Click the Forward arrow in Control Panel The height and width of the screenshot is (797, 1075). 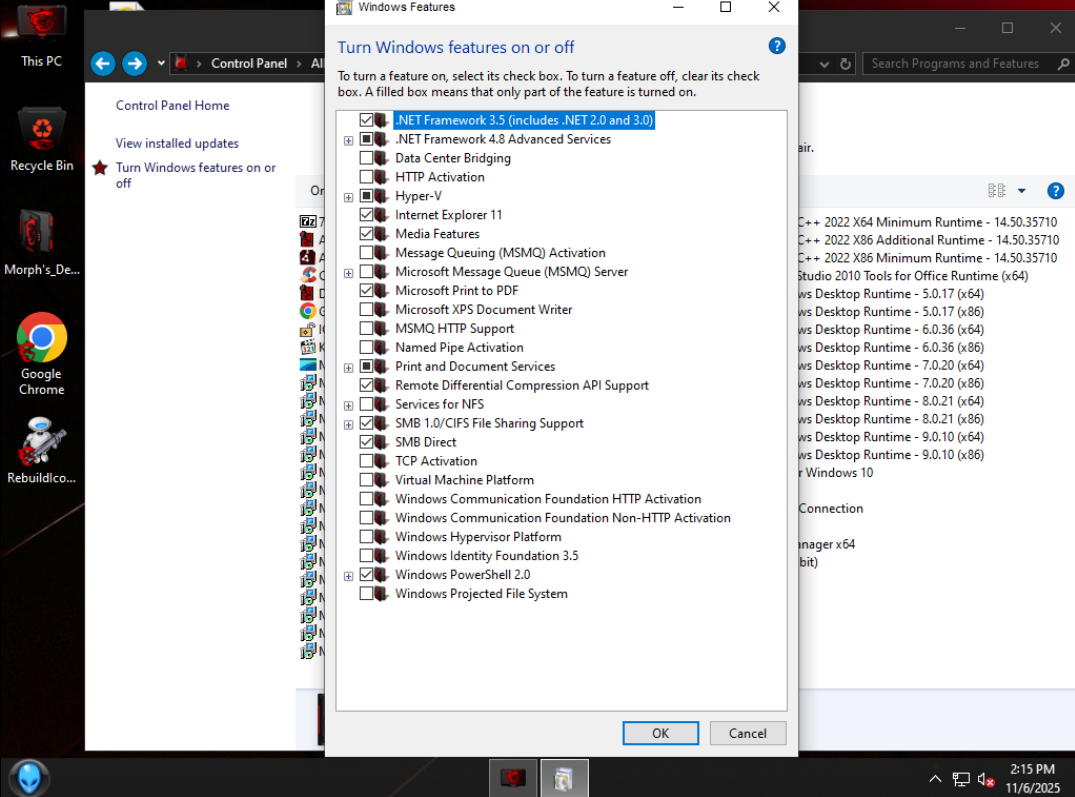(x=134, y=64)
